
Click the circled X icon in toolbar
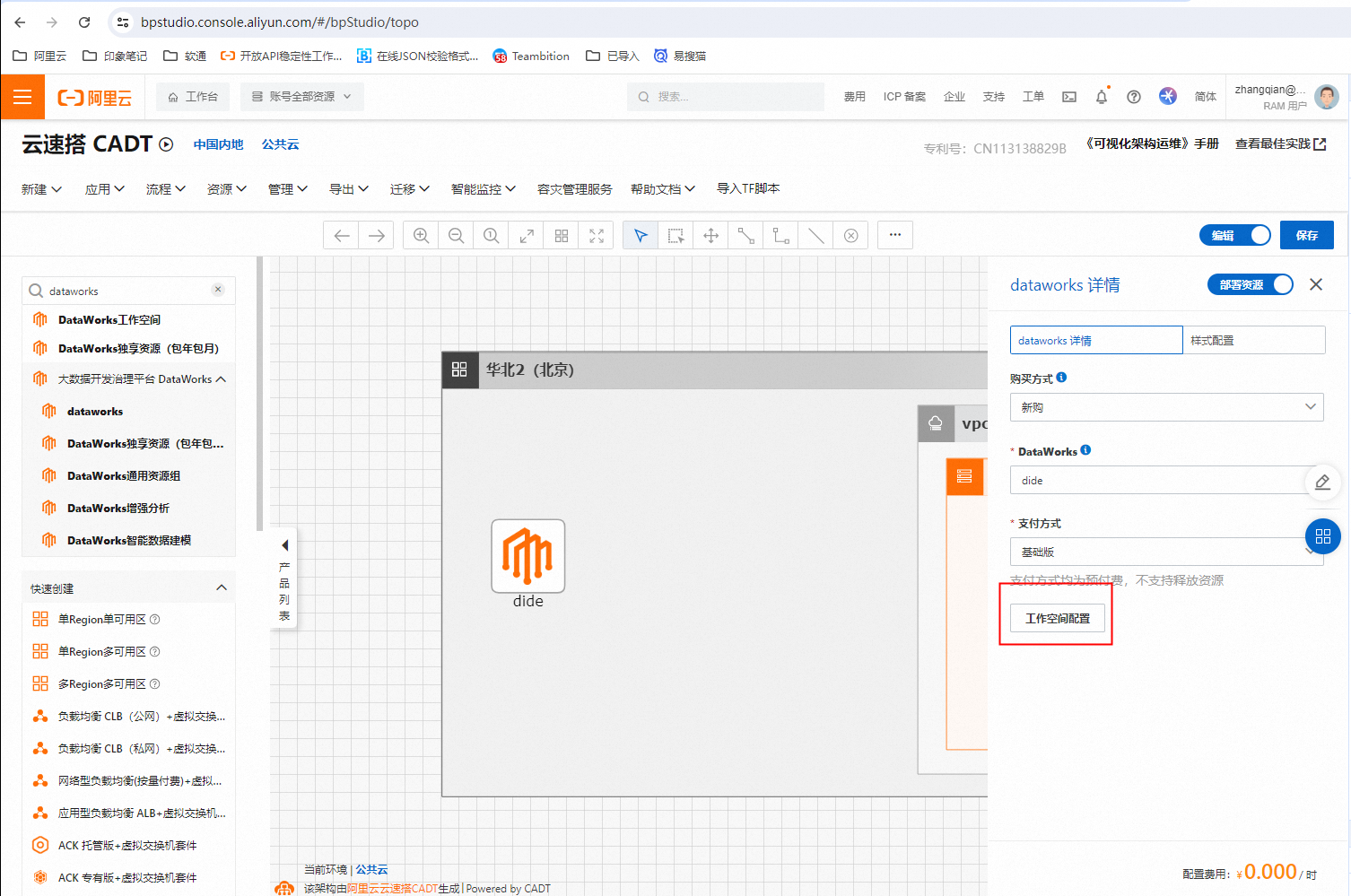point(850,236)
